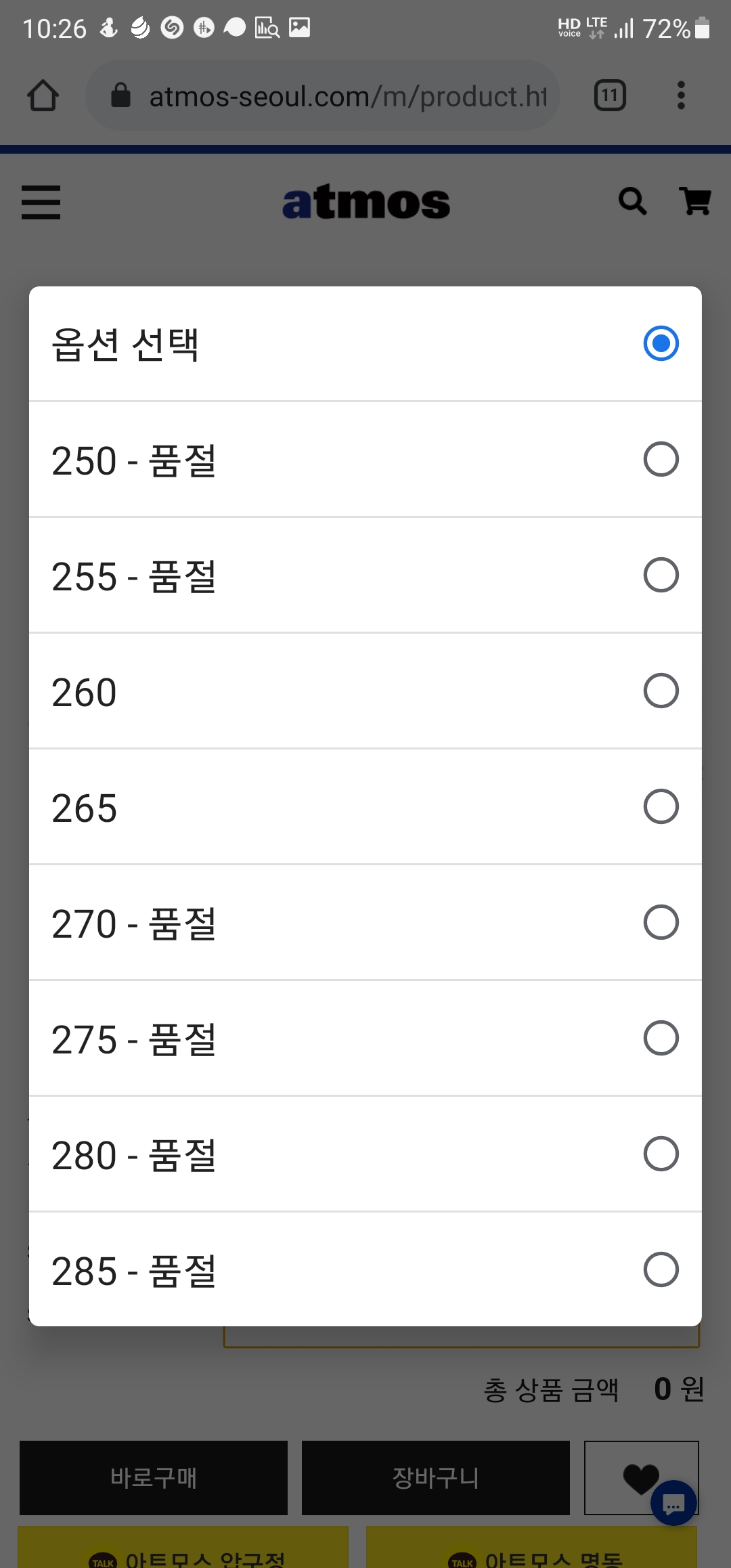
Task: Pick the 270 - 품절 option row
Action: tap(365, 923)
